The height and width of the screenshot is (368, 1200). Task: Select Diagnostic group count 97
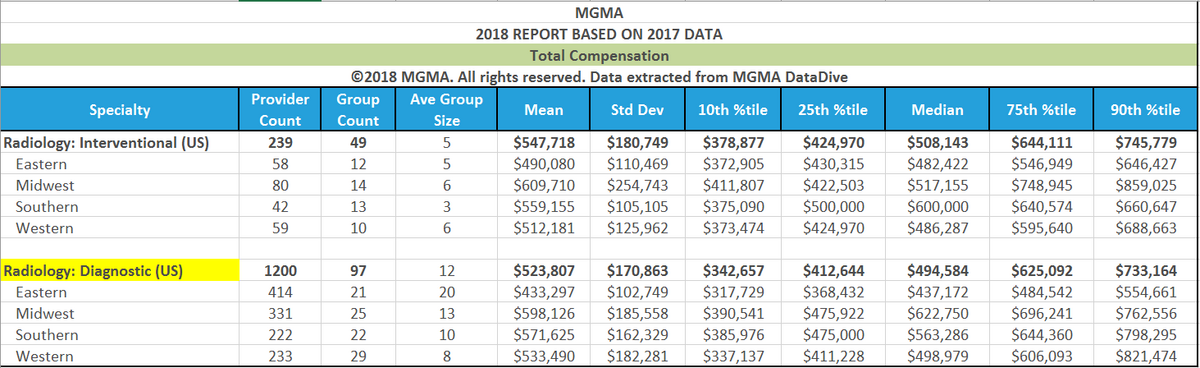point(358,270)
